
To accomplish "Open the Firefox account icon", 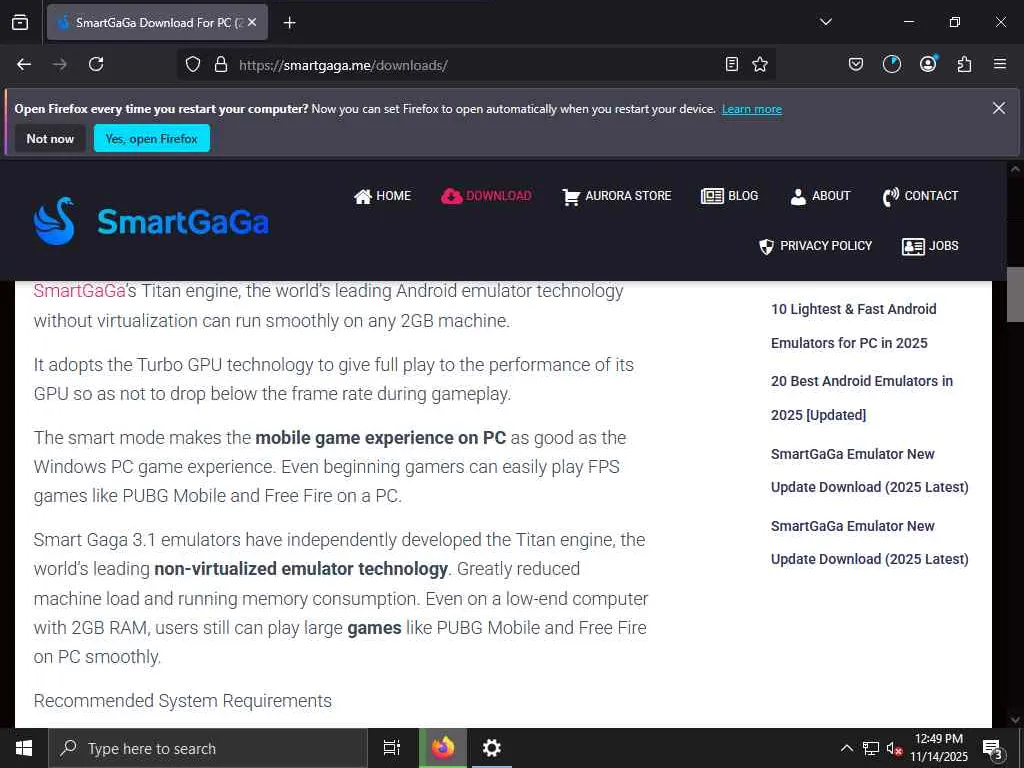I will coord(928,63).
